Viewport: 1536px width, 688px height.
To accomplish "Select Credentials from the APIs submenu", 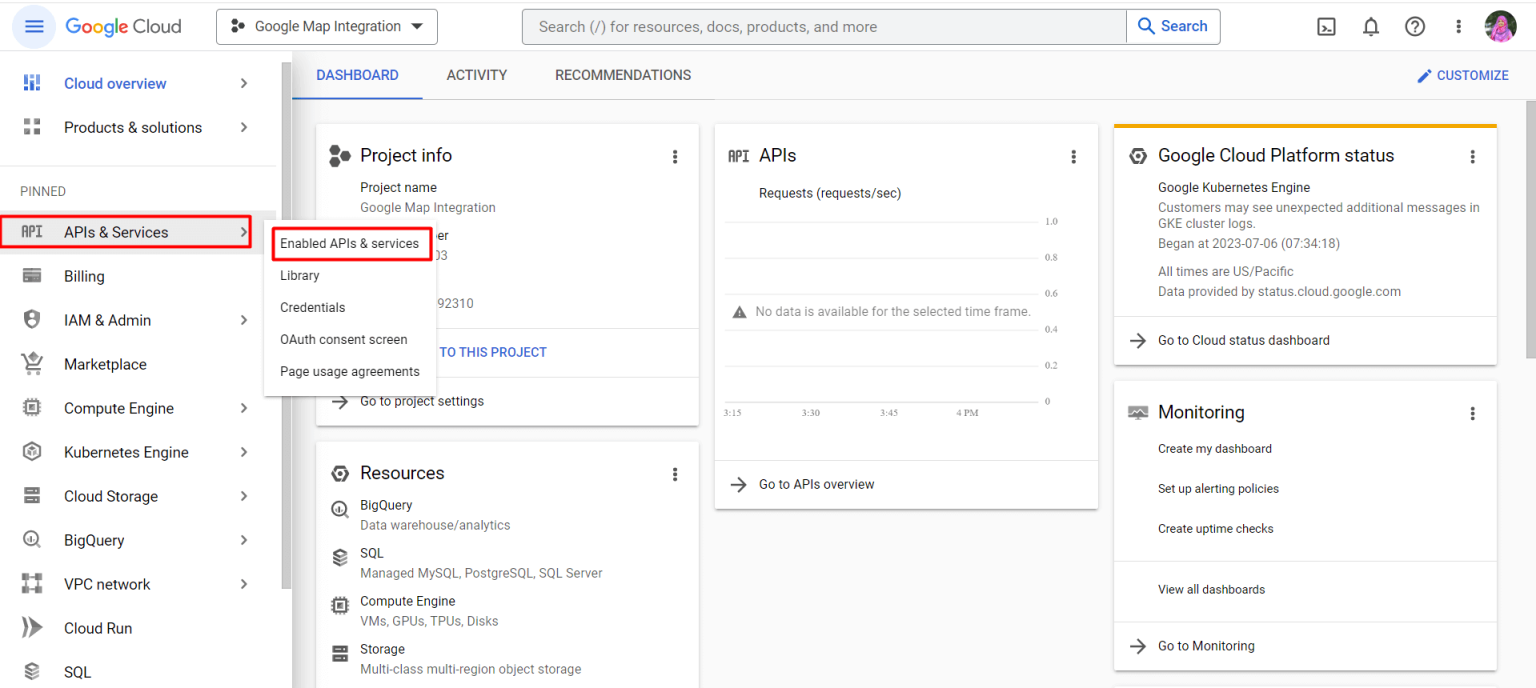I will coord(312,307).
